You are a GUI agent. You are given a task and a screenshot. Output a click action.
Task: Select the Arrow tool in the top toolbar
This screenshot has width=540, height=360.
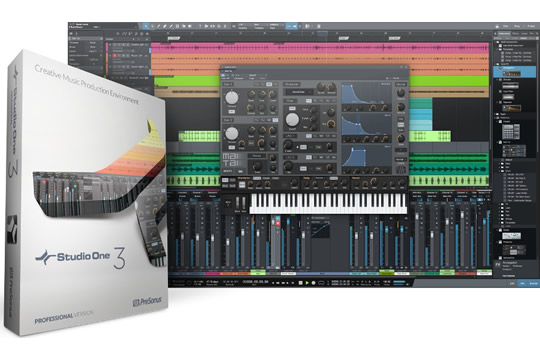click(146, 27)
